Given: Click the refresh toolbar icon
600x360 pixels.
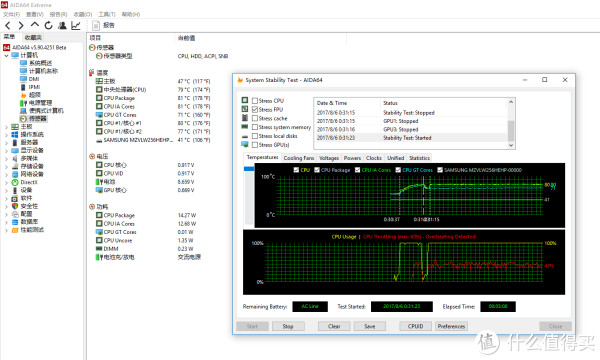Looking at the screenshot, I should (48, 25).
